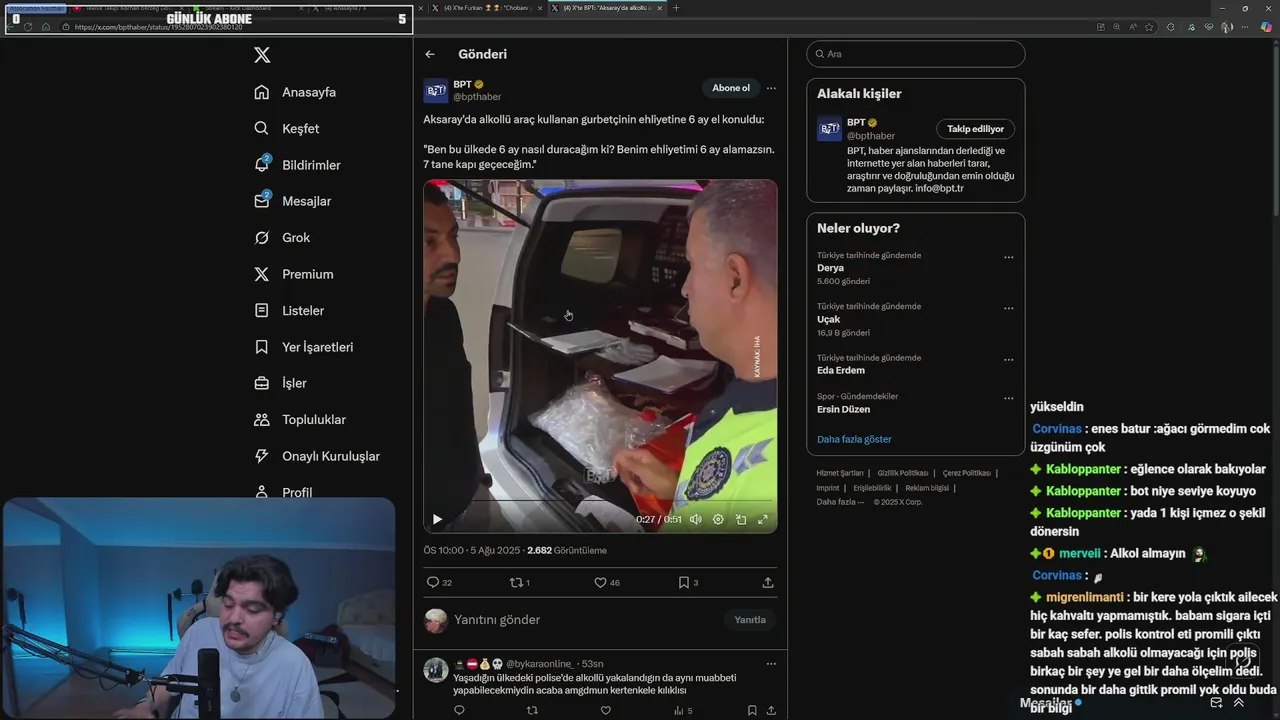Click the reply icon with 32 replies
This screenshot has width=1280, height=720.
click(x=439, y=582)
